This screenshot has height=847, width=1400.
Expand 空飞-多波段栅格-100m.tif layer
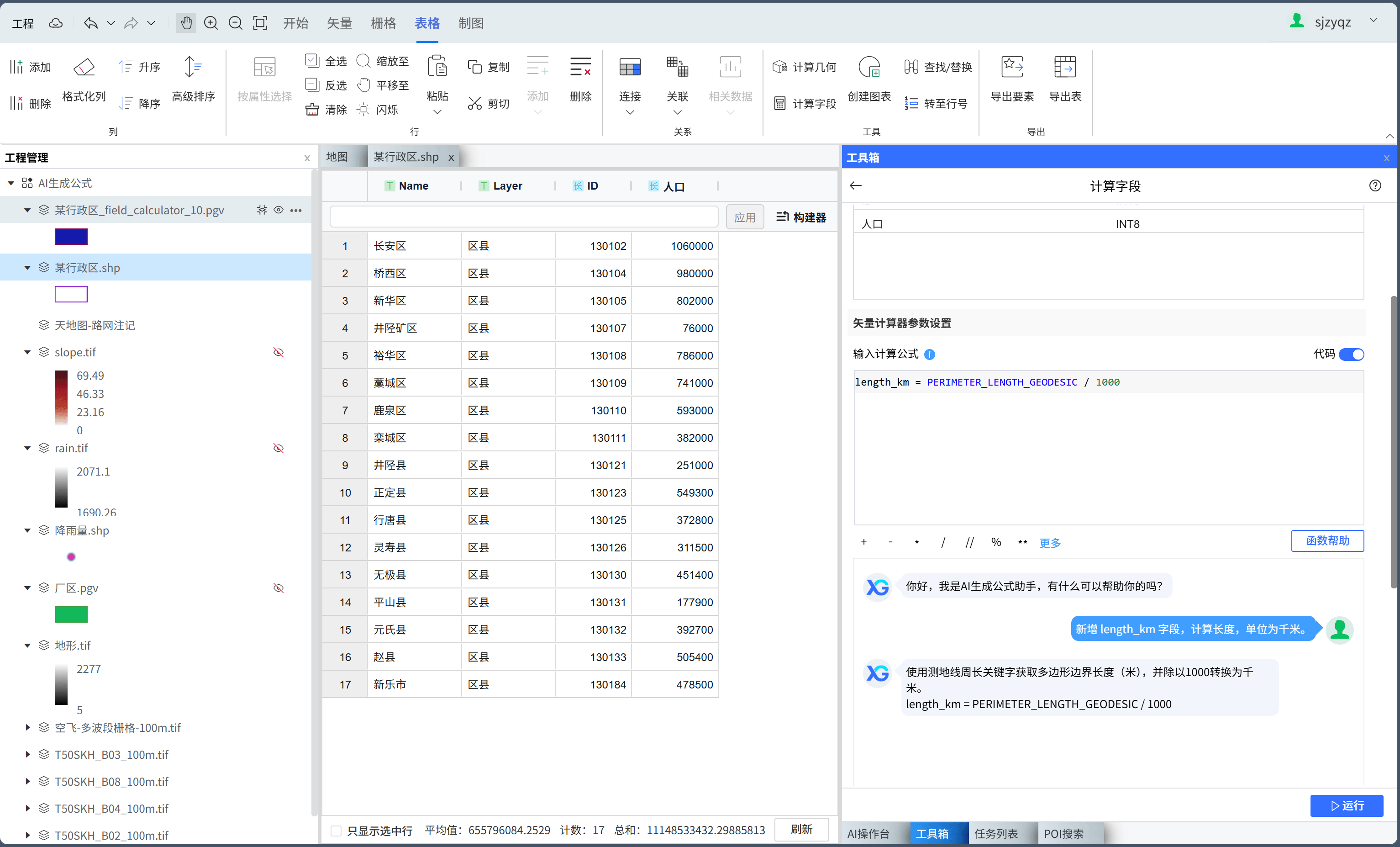click(27, 728)
